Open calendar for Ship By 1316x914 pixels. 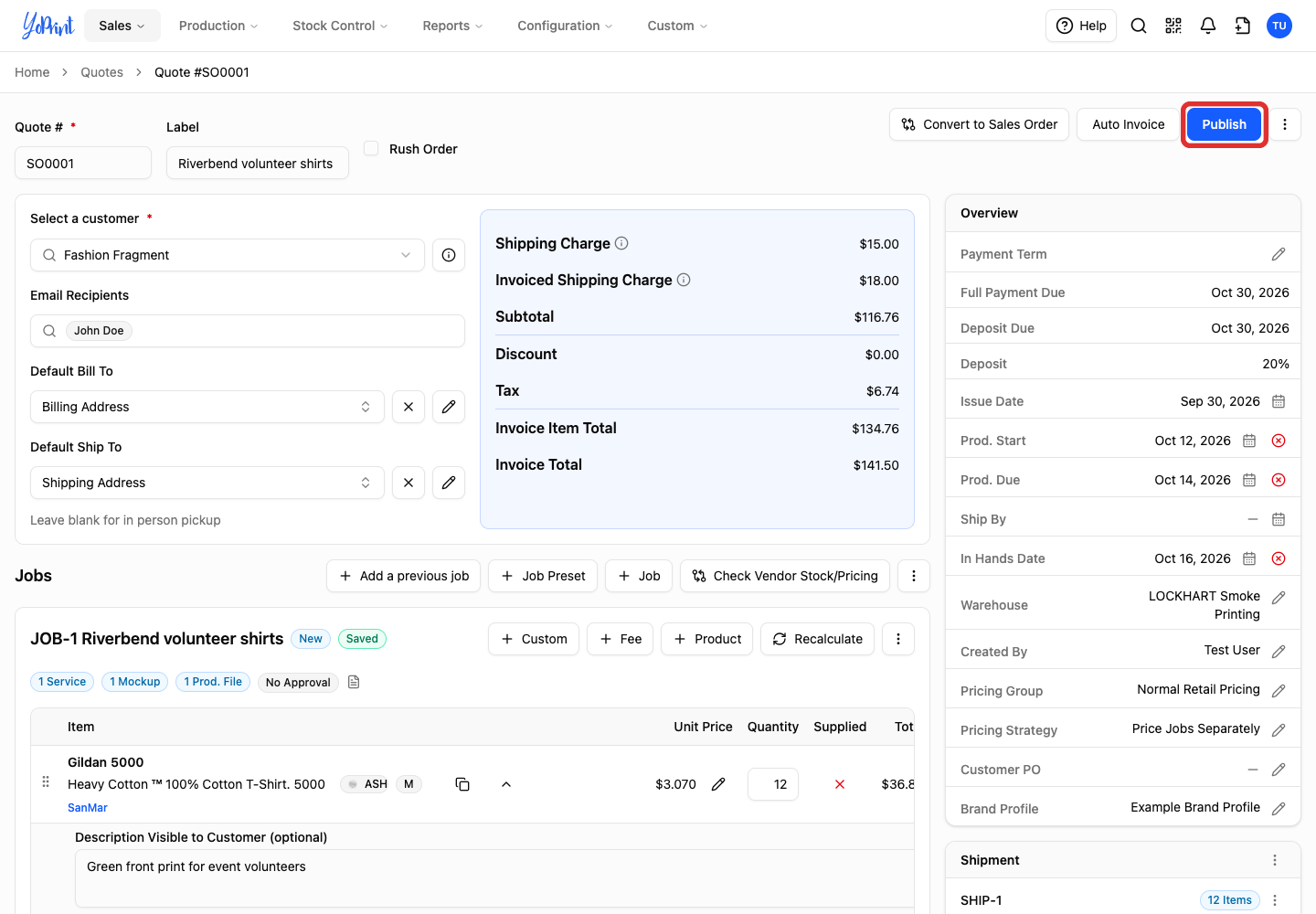(1279, 519)
